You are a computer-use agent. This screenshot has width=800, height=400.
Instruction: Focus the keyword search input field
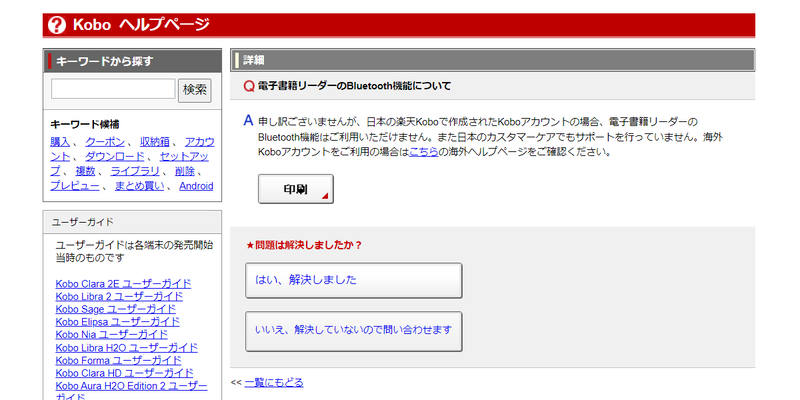pos(113,89)
